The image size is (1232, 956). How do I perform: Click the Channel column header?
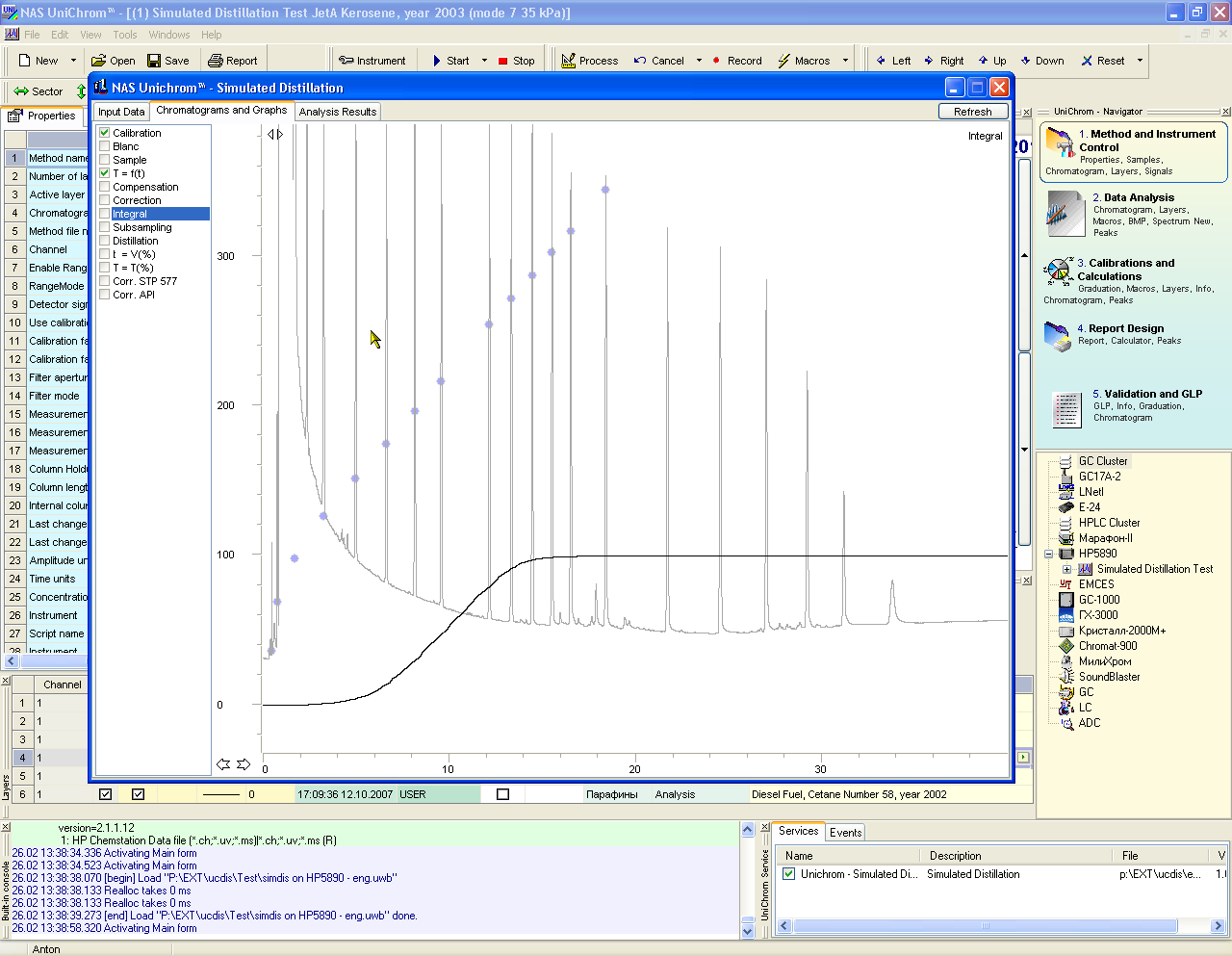(x=63, y=685)
